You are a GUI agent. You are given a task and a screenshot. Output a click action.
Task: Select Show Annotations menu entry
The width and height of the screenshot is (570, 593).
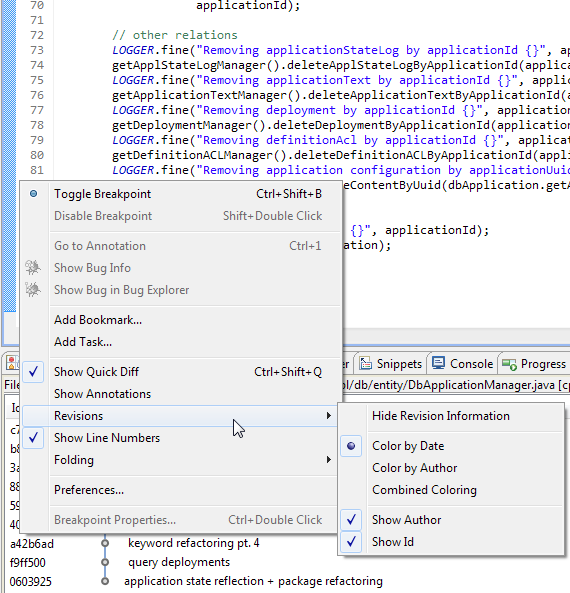tap(180, 394)
